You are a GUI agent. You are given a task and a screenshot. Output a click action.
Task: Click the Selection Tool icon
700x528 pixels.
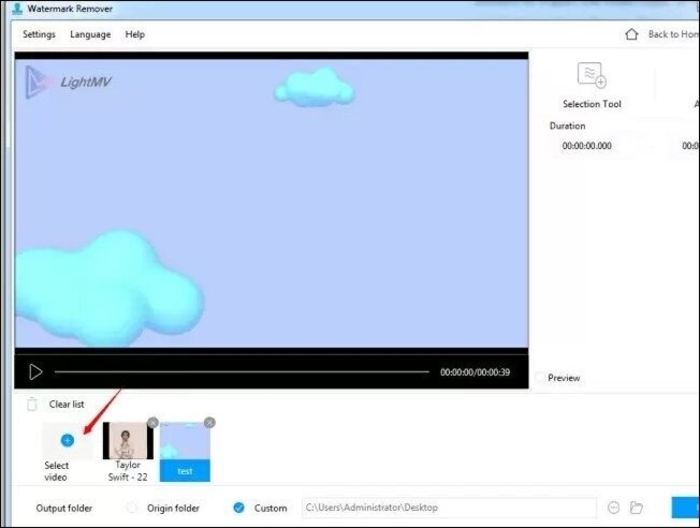click(x=592, y=75)
